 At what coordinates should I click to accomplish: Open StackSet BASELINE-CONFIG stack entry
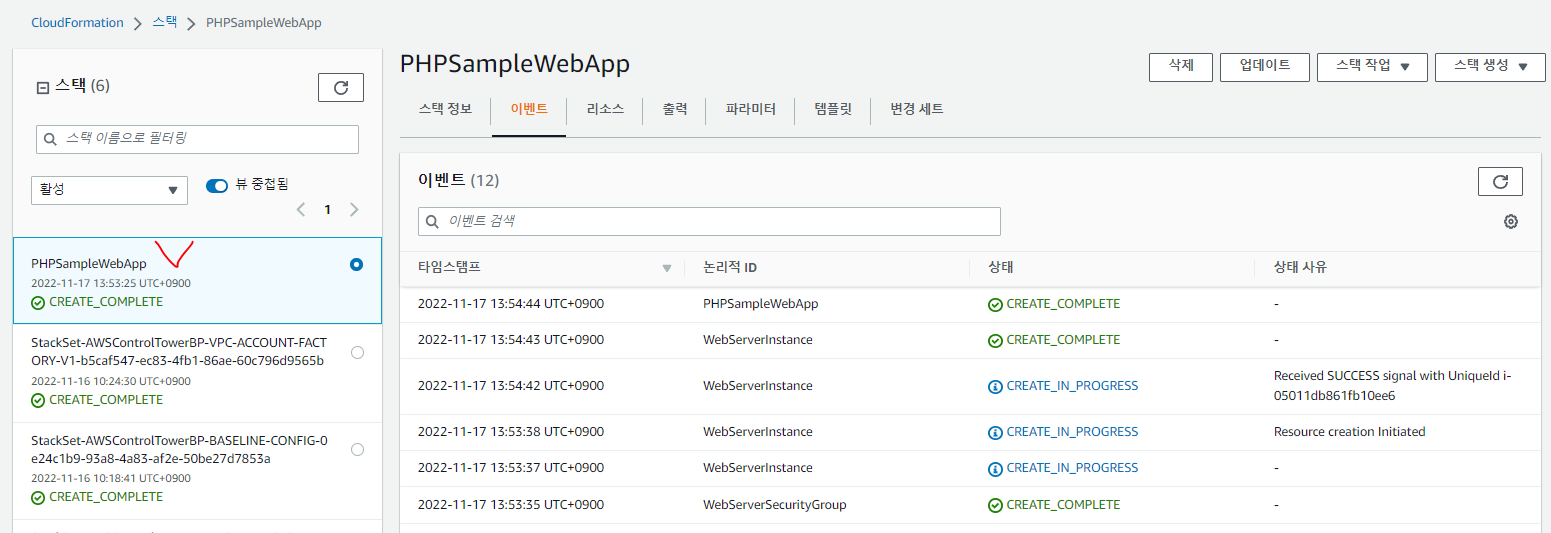(x=179, y=449)
